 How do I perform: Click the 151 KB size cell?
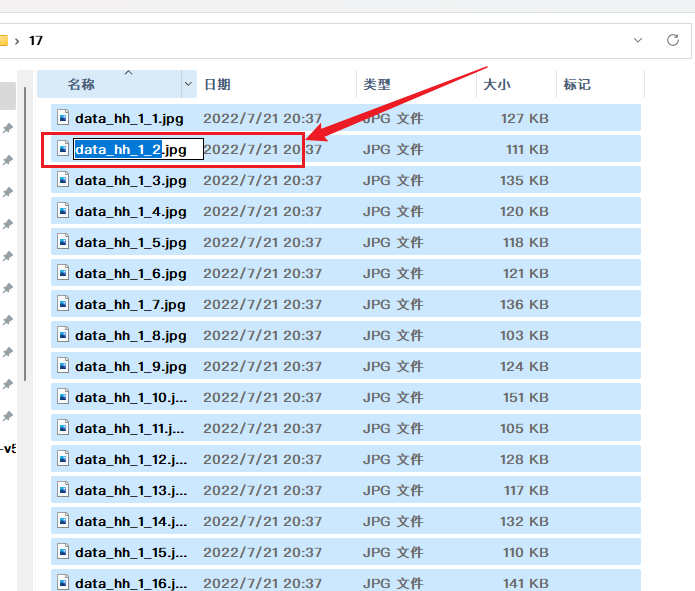click(526, 397)
